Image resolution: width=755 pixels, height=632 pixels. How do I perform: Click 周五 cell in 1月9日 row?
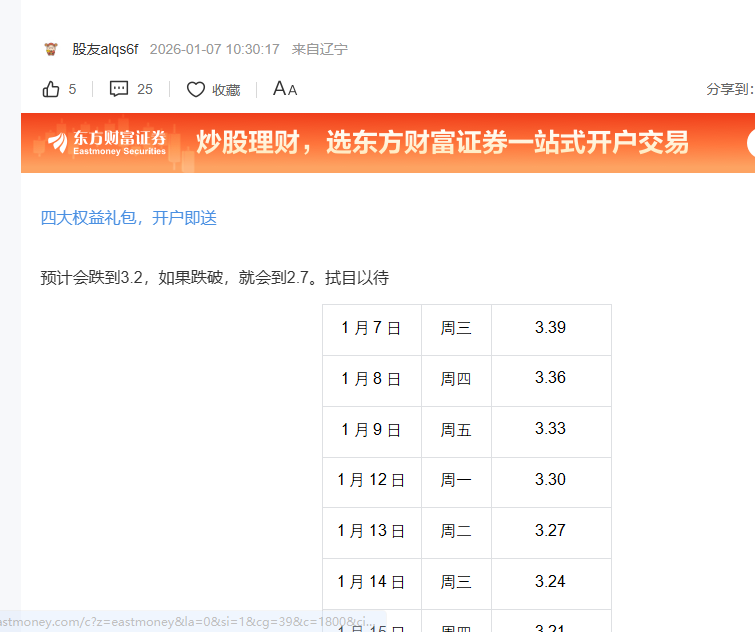456,432
